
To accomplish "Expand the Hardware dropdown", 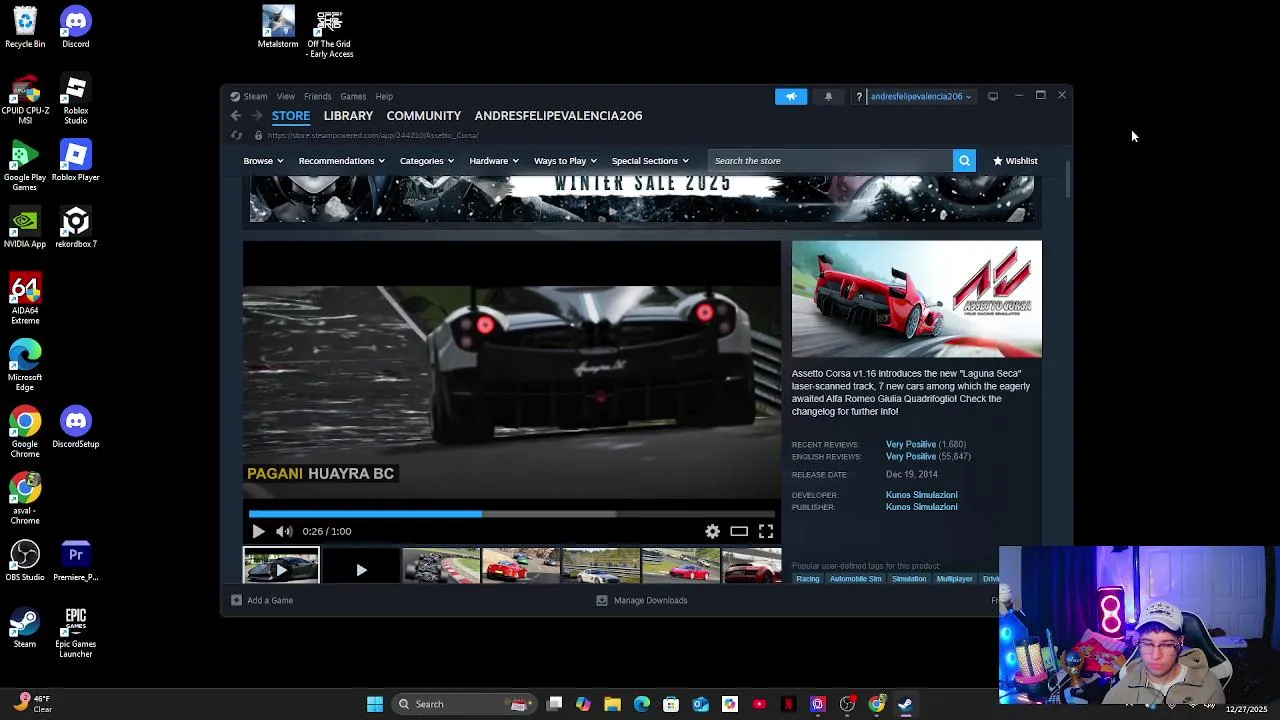I will 494,161.
